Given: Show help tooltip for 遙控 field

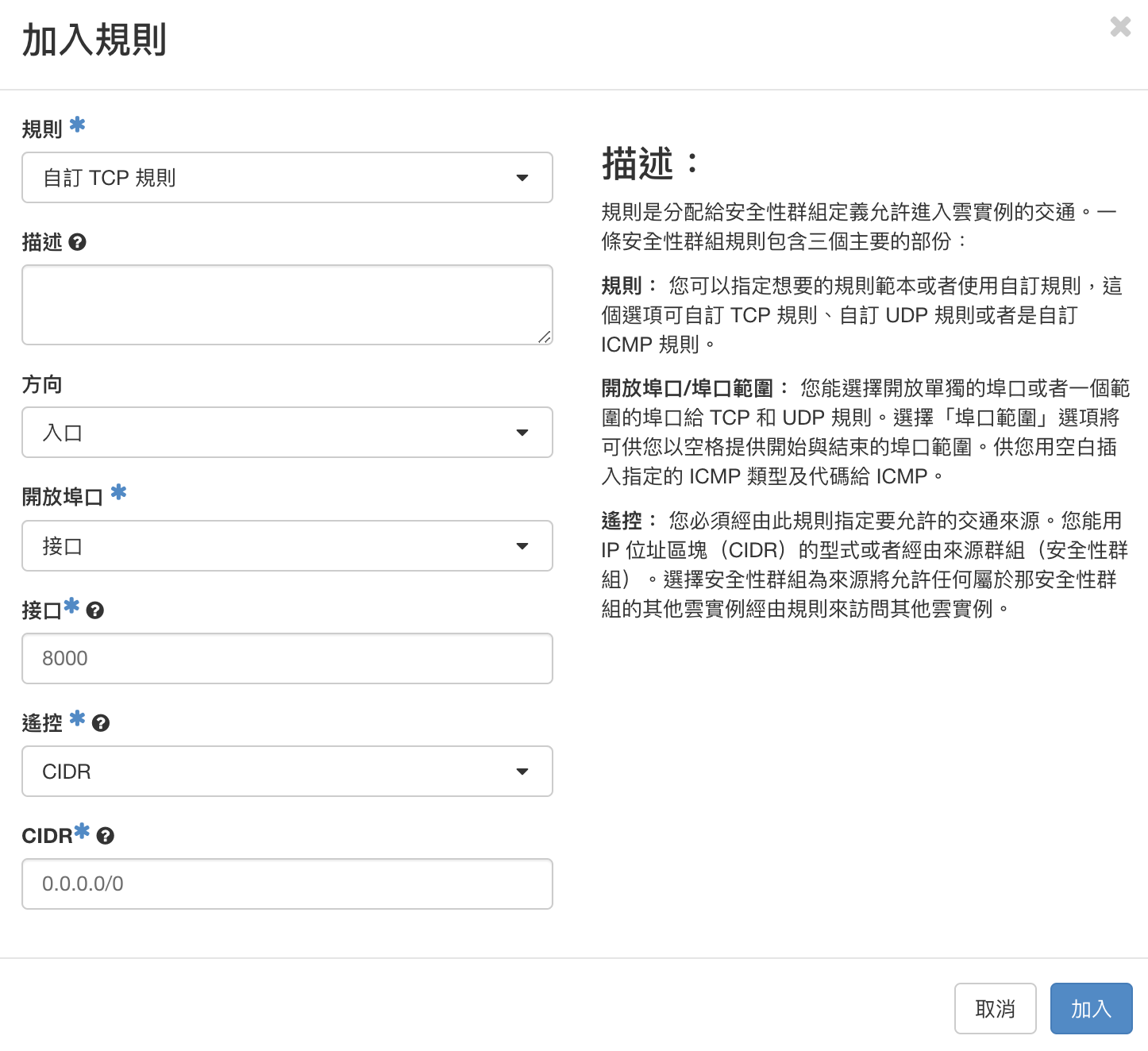Looking at the screenshot, I should [x=101, y=723].
